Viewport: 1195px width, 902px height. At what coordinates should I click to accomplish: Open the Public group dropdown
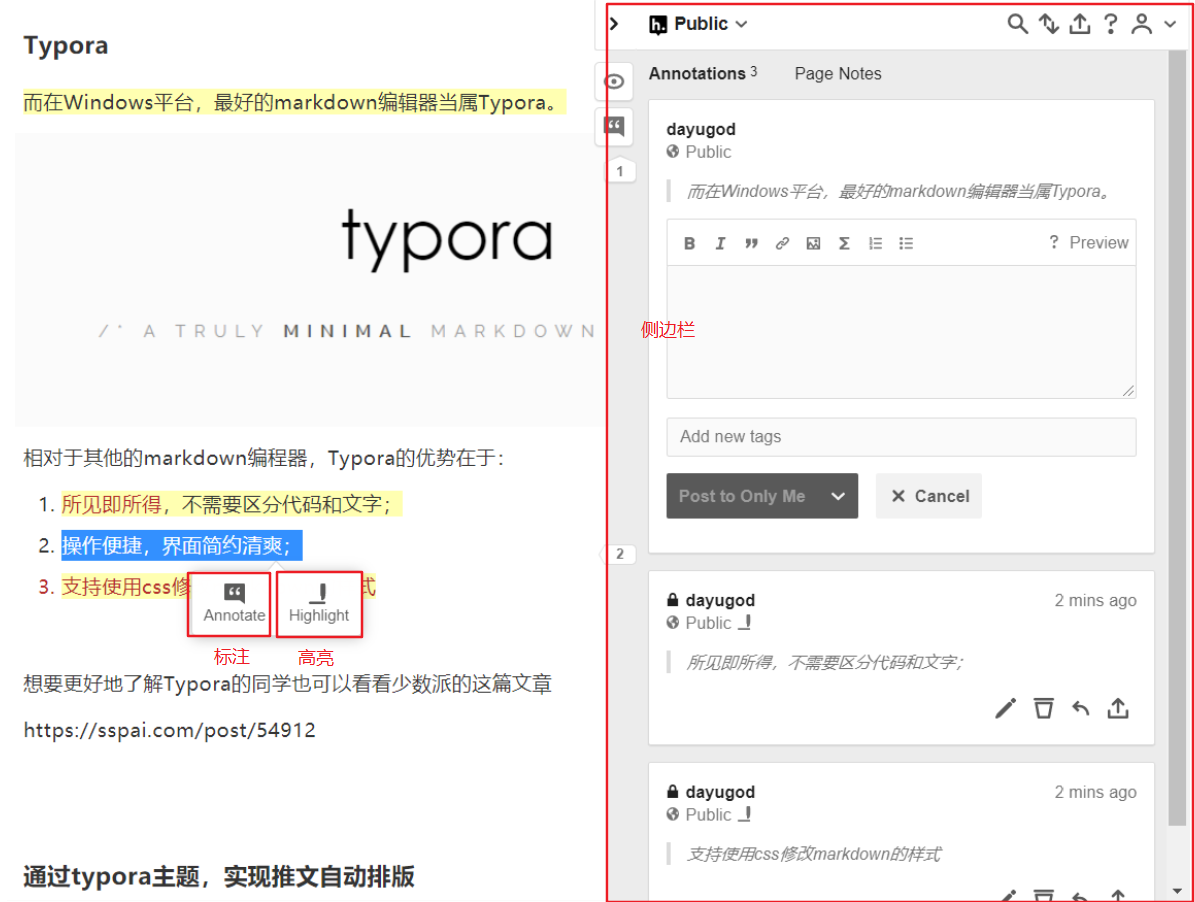tap(698, 24)
